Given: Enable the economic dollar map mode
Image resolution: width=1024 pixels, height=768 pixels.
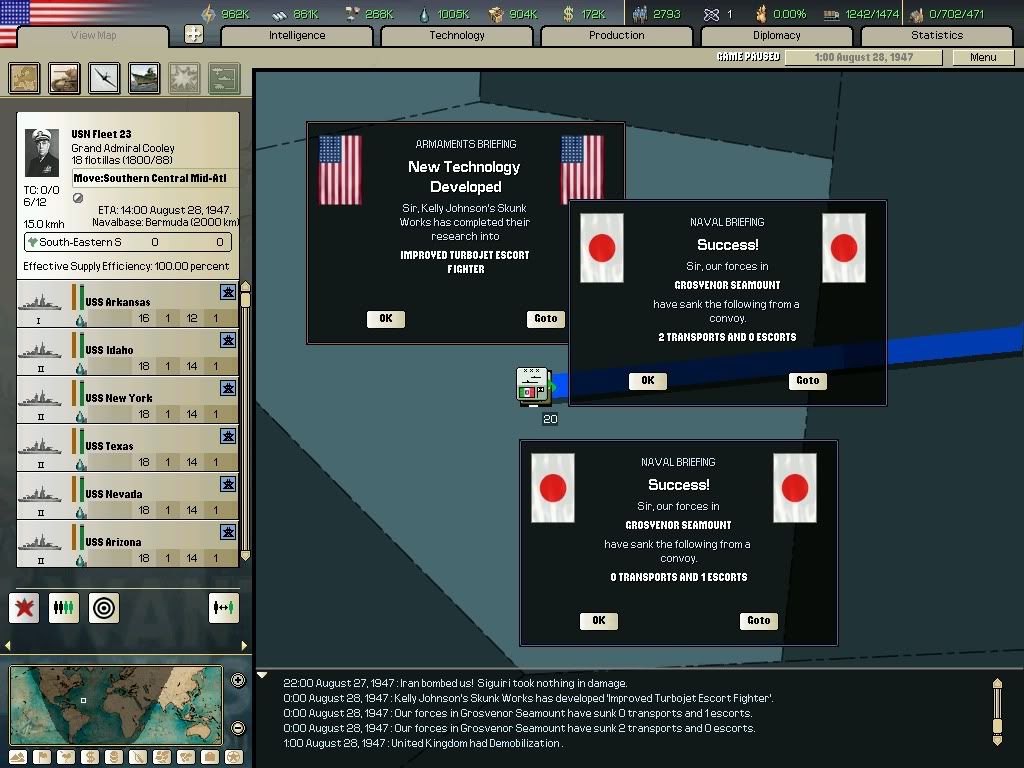Looking at the screenshot, I should [x=88, y=757].
